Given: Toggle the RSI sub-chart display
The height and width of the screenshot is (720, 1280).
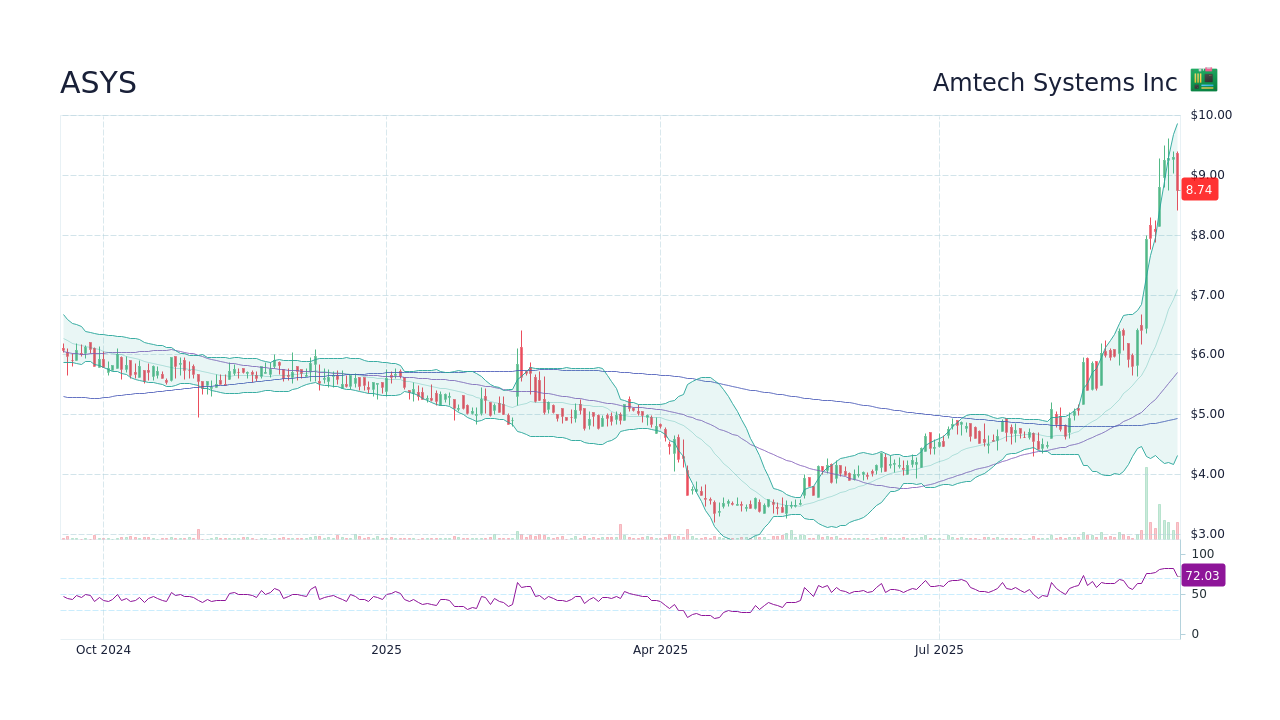Looking at the screenshot, I should [x=600, y=595].
